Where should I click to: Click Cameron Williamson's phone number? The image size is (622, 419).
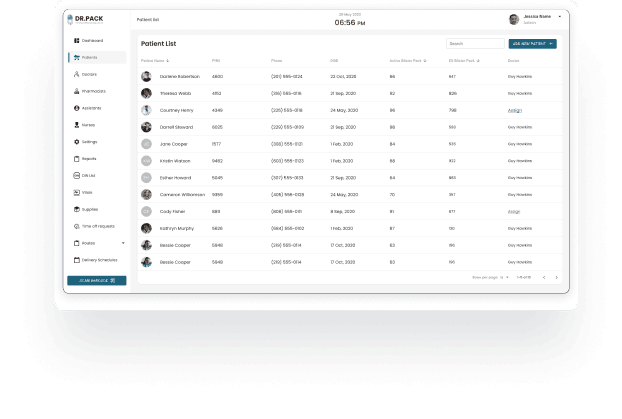pos(287,194)
